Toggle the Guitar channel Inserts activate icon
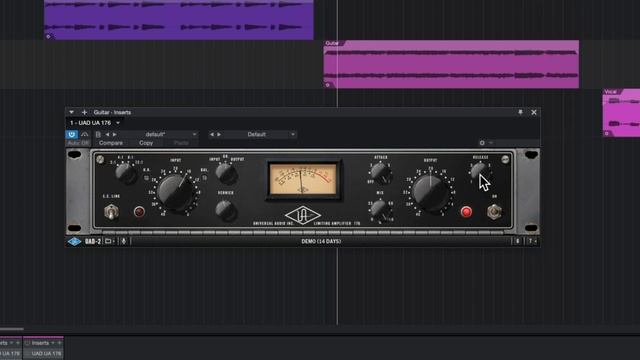The height and width of the screenshot is (360, 640). click(28, 343)
